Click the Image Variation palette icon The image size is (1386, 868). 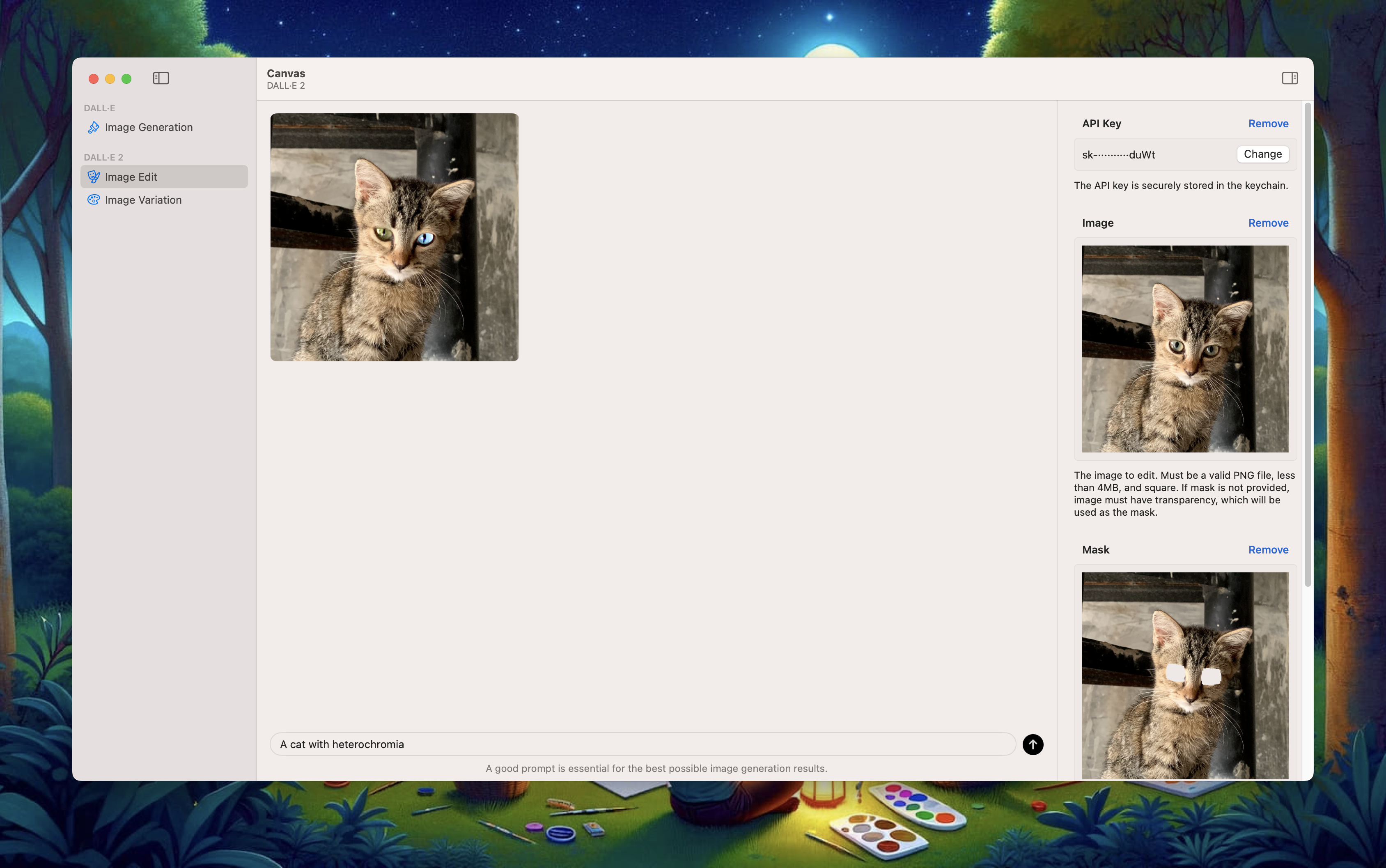(x=94, y=200)
